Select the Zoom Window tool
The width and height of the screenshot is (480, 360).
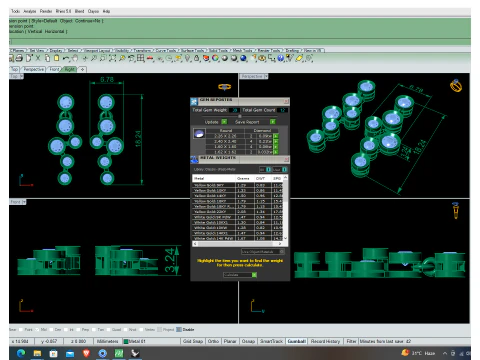pos(103,58)
